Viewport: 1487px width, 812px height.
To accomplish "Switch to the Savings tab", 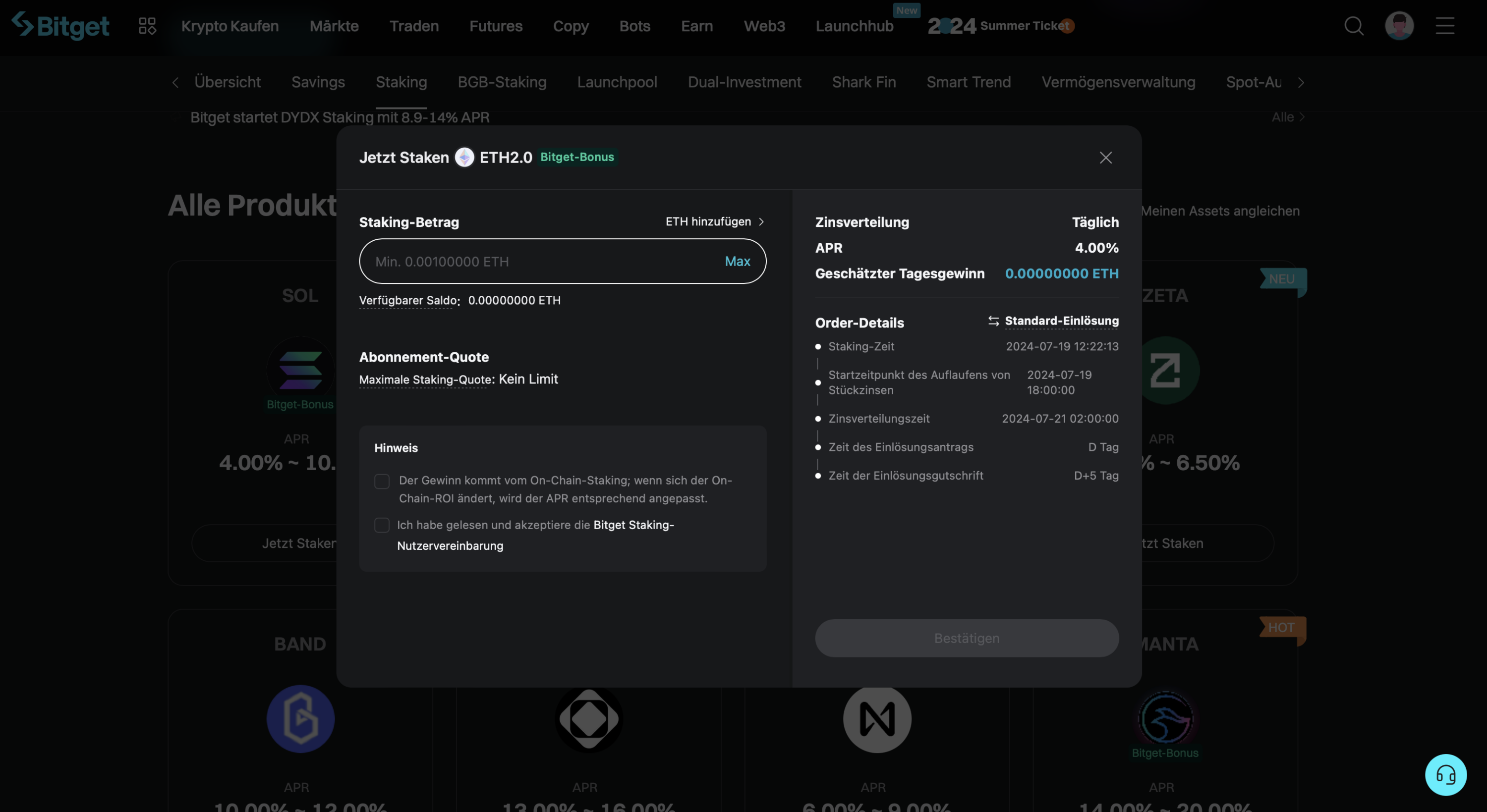I will (x=318, y=82).
